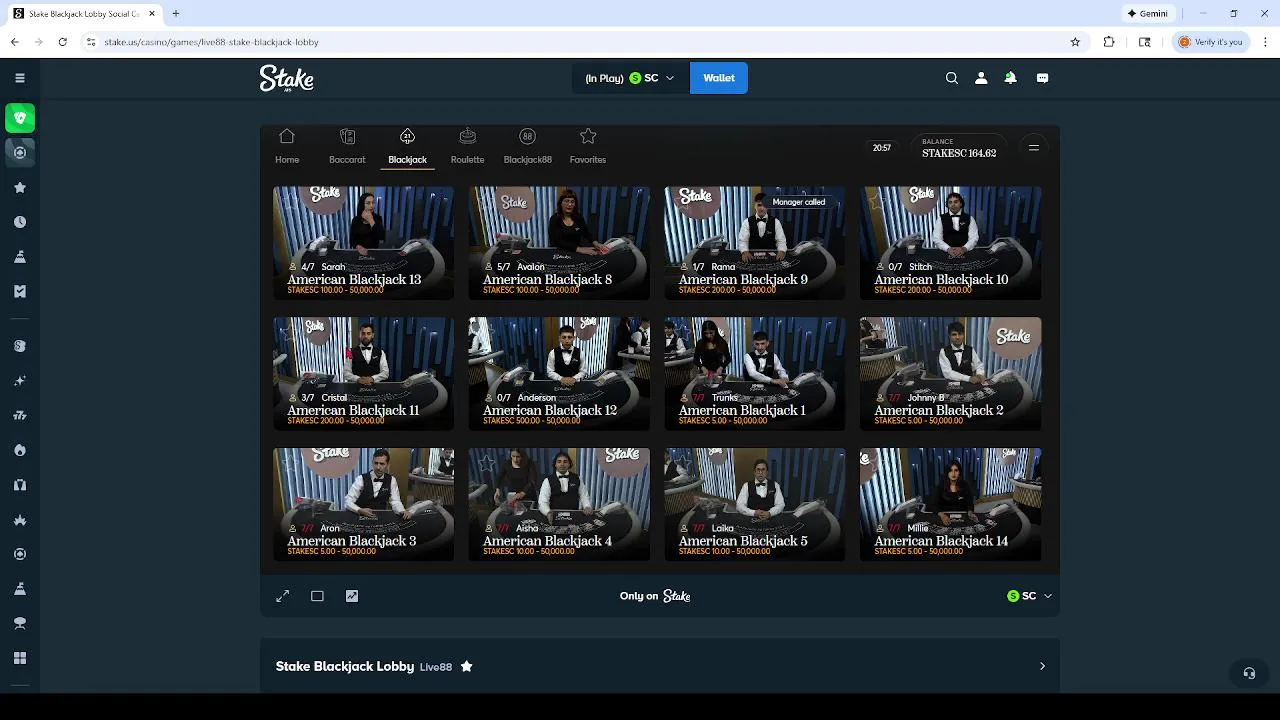1280x720 pixels.
Task: Open American Blackjack 3 table with Aron
Action: pyautogui.click(x=363, y=505)
